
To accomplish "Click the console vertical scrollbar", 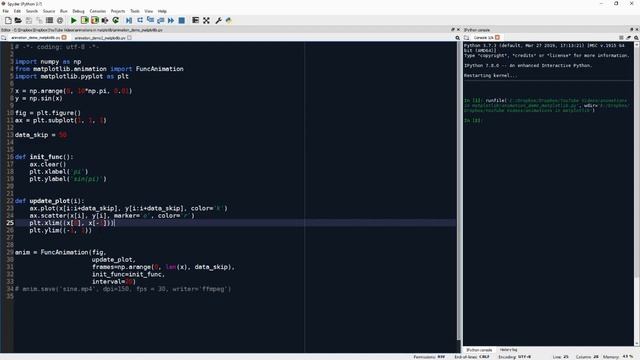I will [637, 194].
